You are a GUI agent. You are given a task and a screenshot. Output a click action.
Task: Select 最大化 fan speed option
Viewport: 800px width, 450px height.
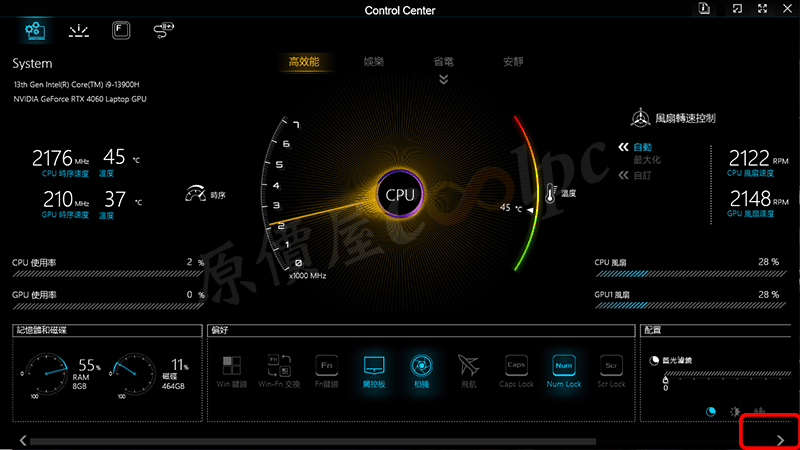646,160
